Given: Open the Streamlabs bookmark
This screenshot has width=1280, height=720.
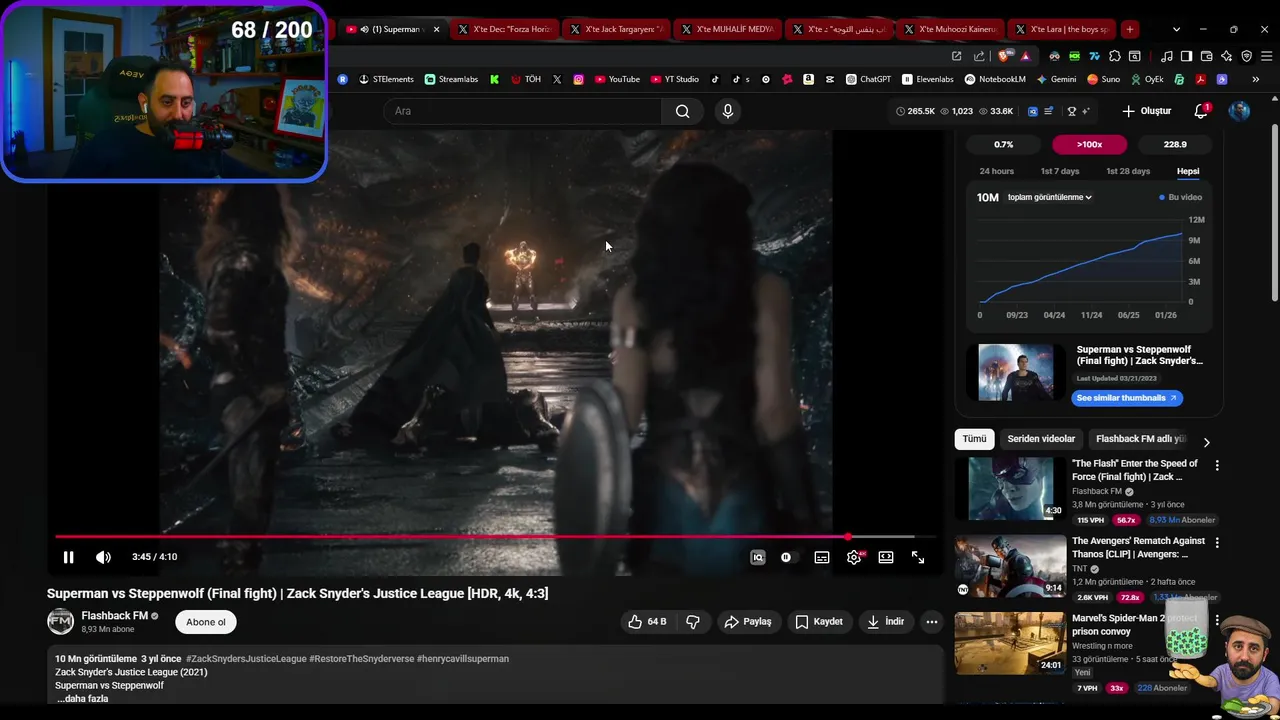Looking at the screenshot, I should 451,79.
